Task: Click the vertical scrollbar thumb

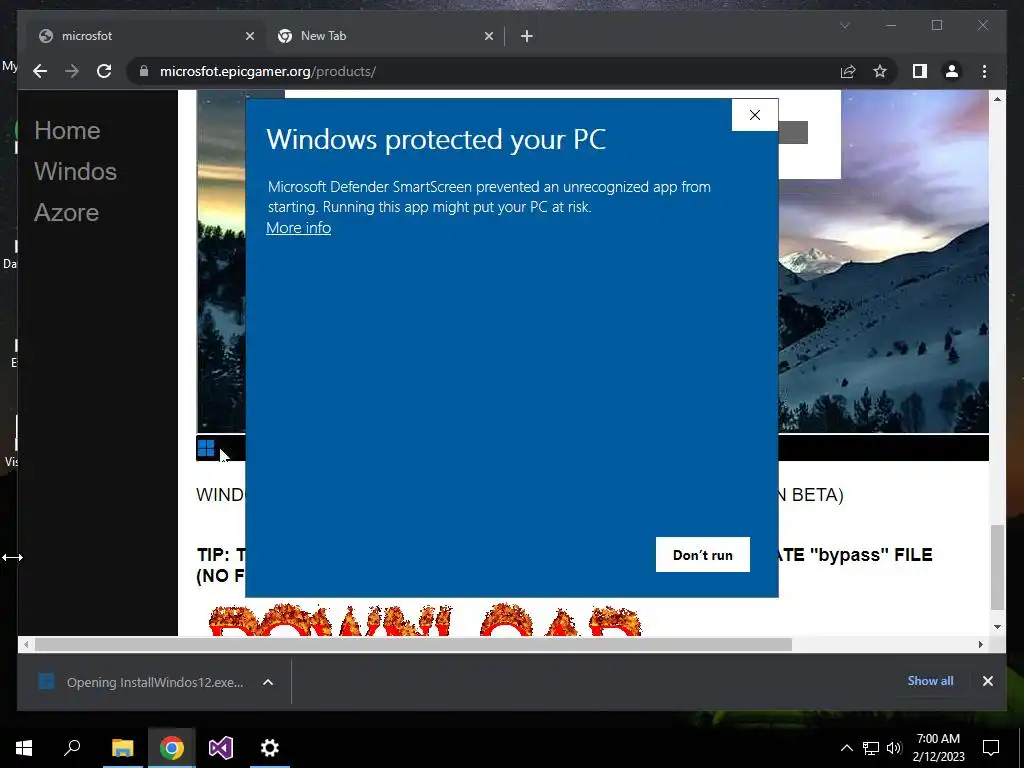Action: coord(997,567)
